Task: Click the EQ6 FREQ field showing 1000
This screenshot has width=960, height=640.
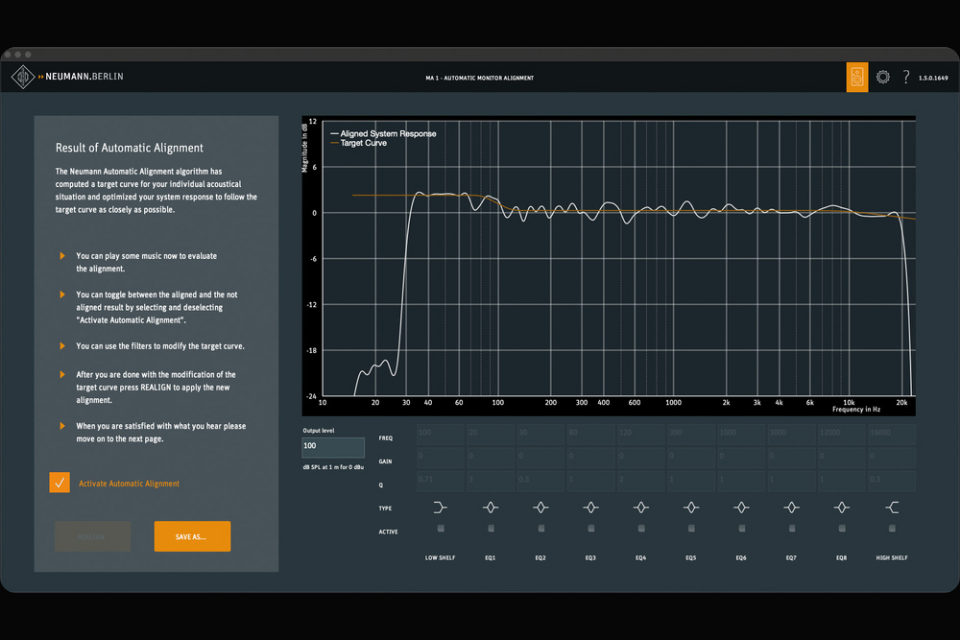Action: [741, 433]
